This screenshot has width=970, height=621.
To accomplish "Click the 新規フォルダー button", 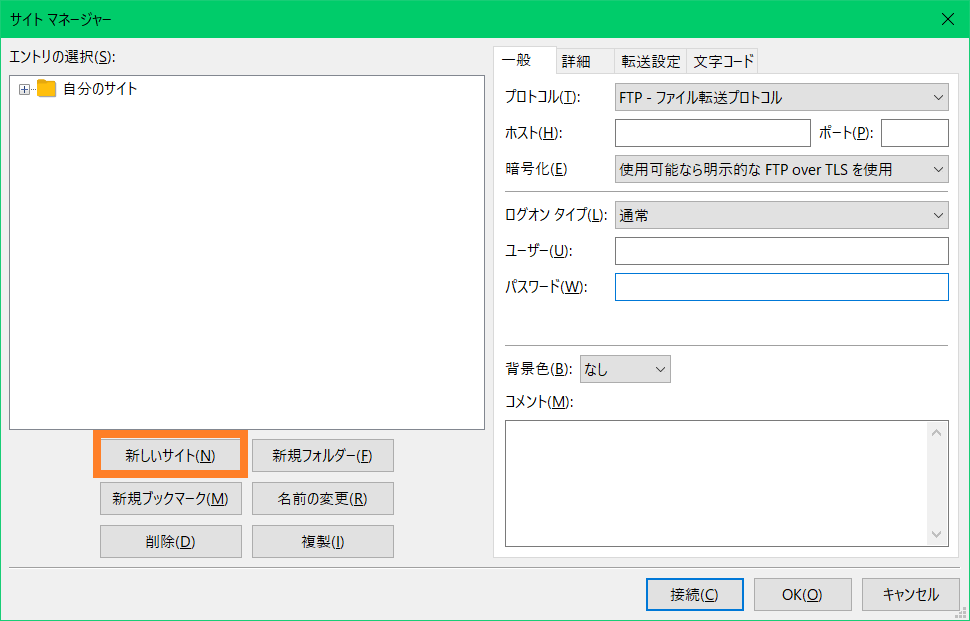I will coord(323,456).
